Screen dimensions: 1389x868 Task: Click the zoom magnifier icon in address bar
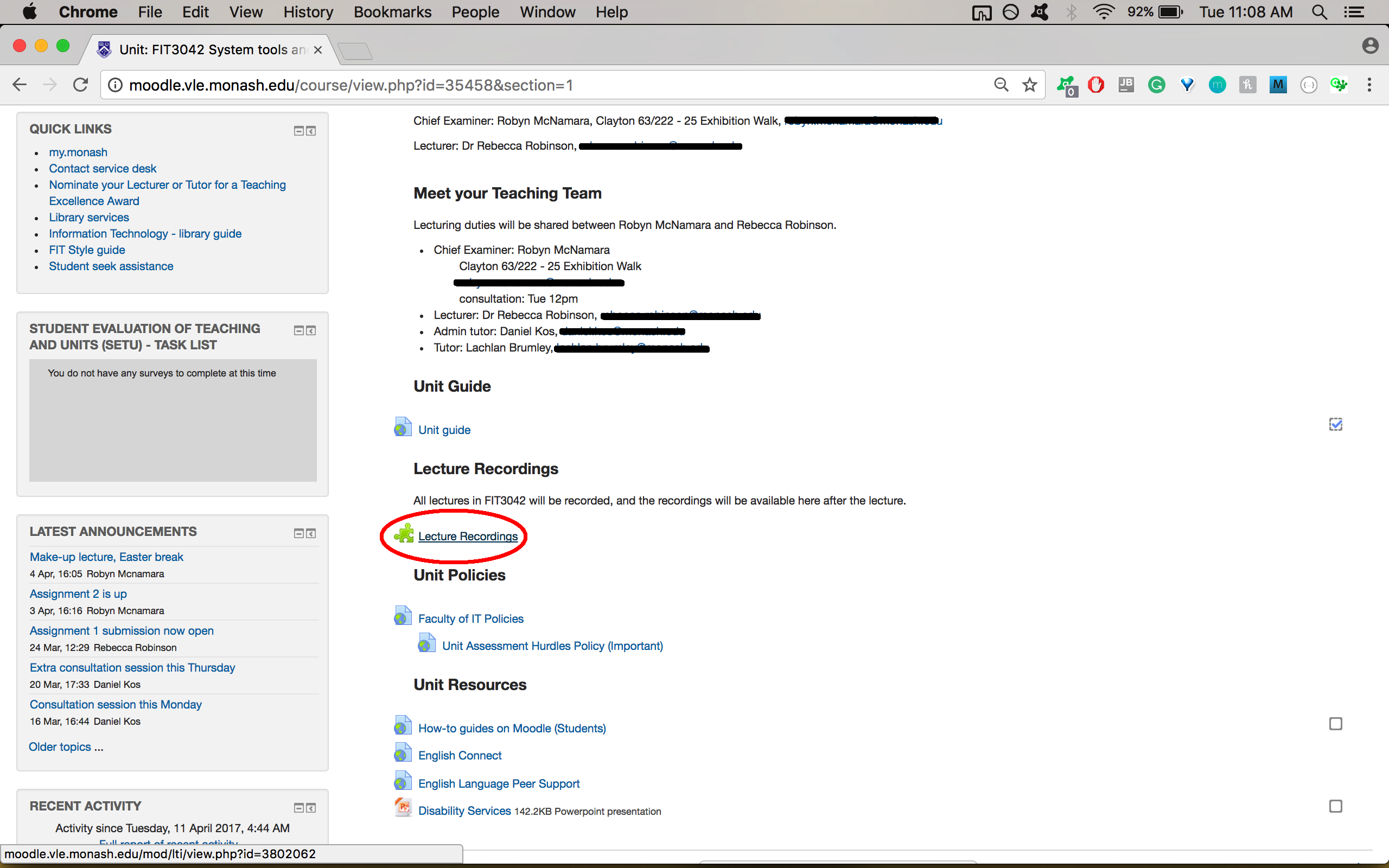point(1001,85)
